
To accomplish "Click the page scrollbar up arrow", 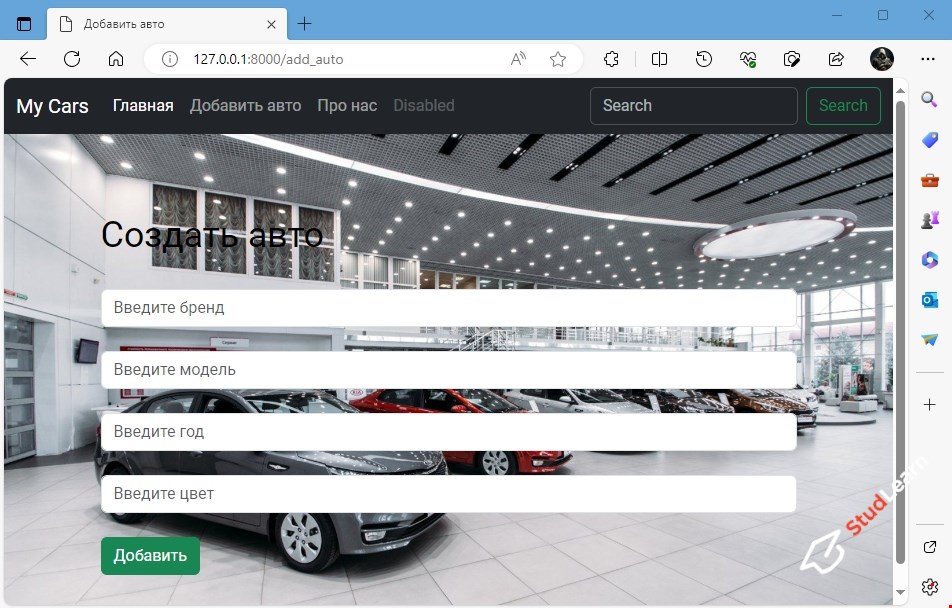I will [900, 90].
